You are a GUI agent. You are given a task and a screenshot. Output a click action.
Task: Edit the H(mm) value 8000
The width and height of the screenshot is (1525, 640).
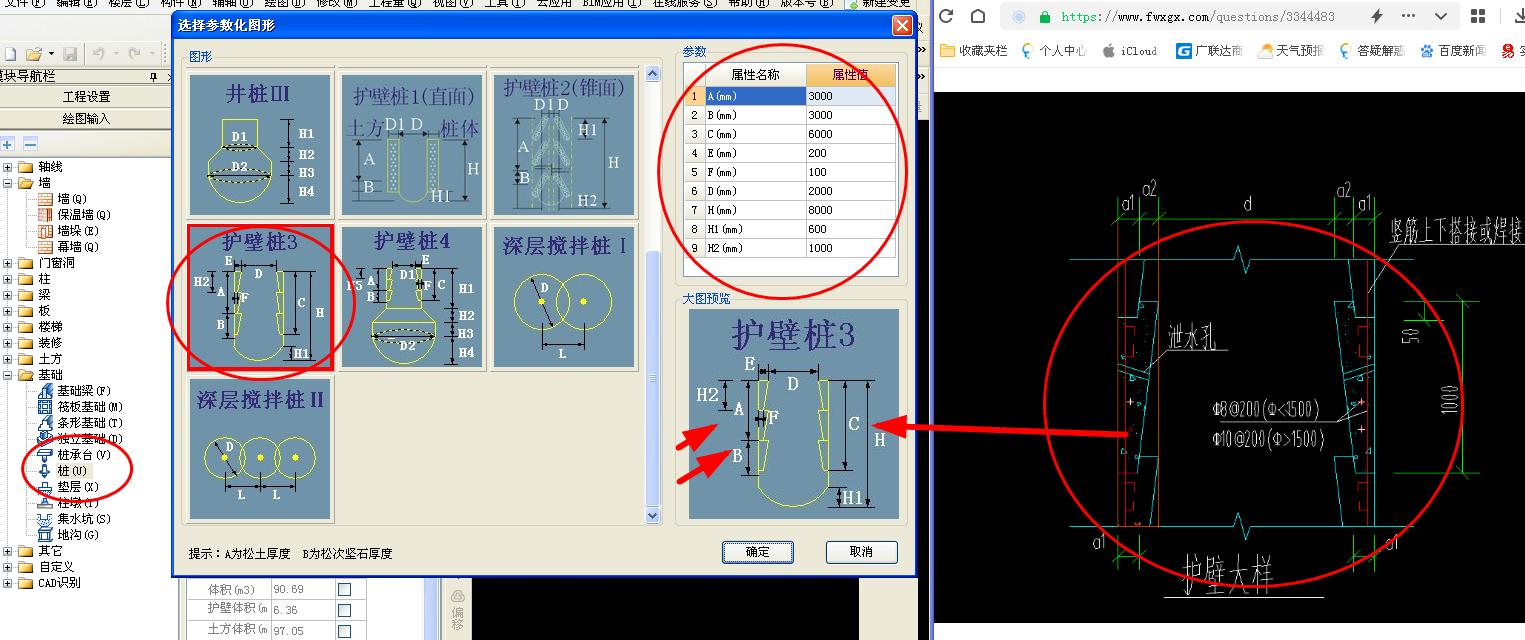(850, 210)
